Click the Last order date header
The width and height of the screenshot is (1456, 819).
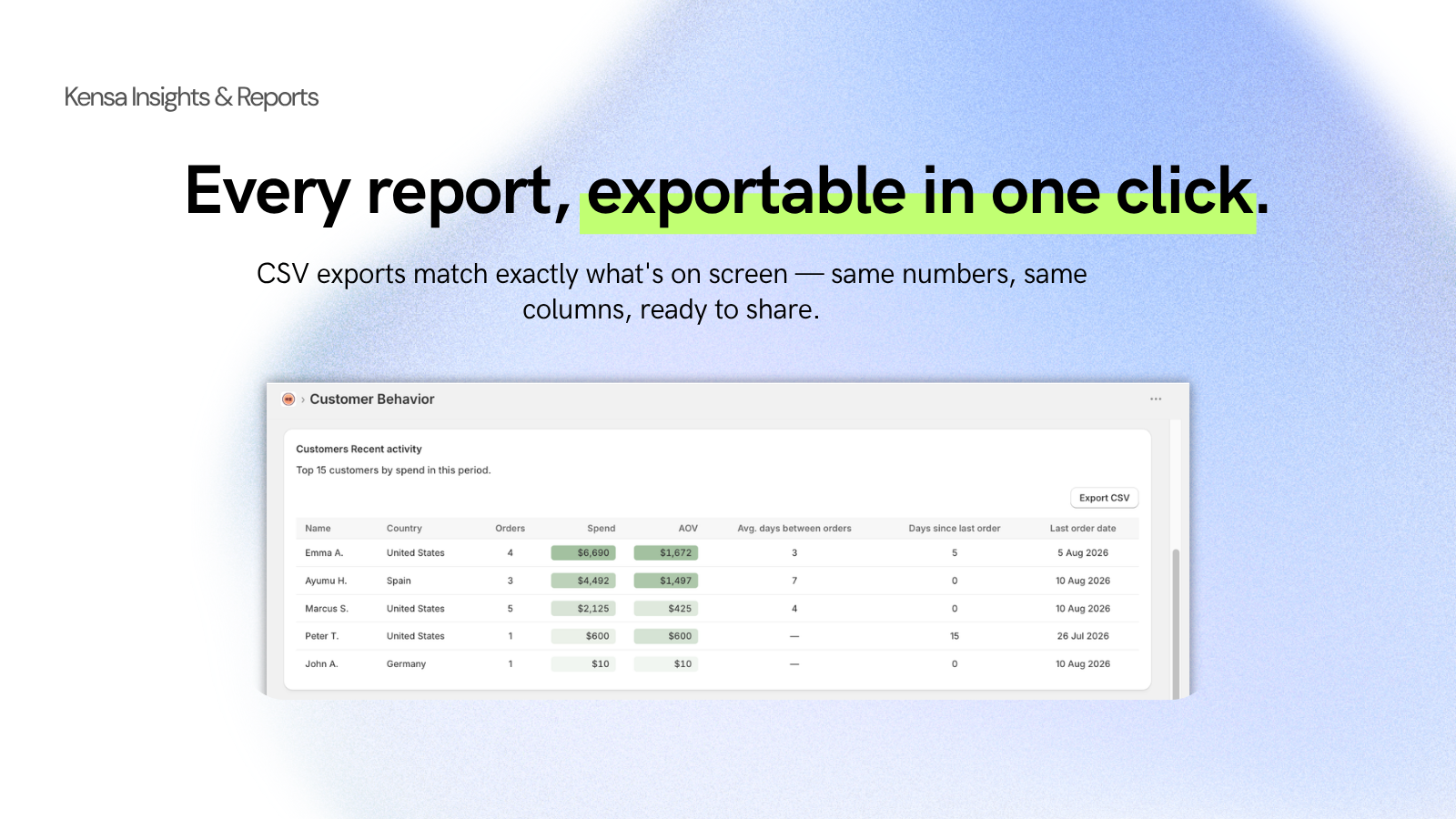1083,528
